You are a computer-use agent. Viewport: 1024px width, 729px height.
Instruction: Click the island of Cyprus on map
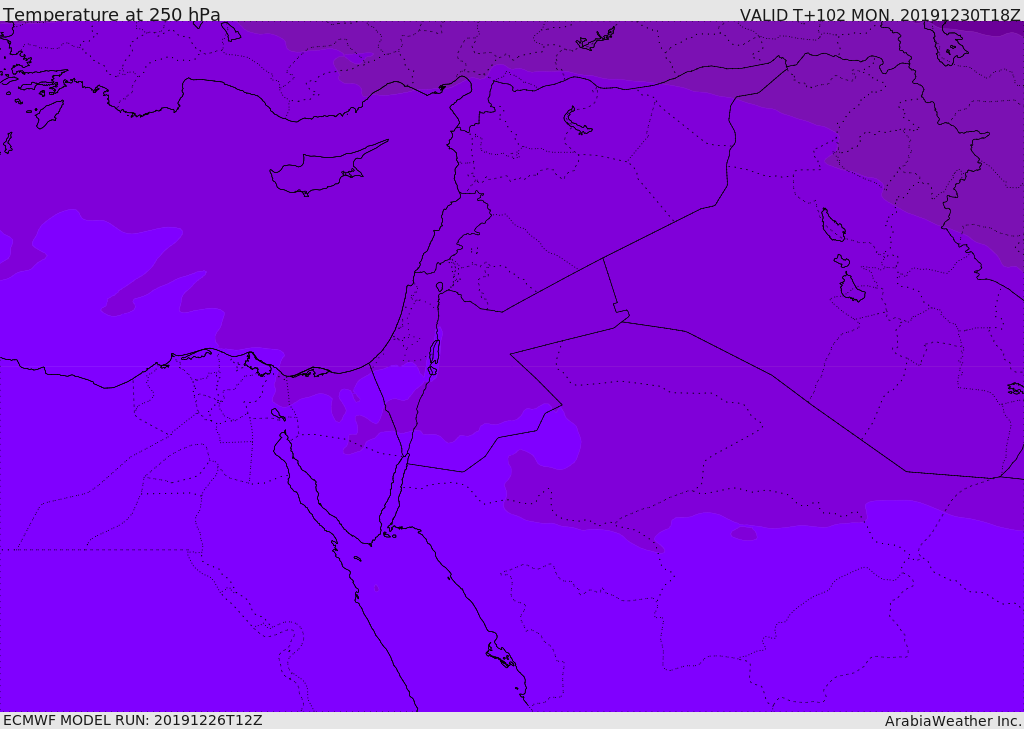coord(320,174)
